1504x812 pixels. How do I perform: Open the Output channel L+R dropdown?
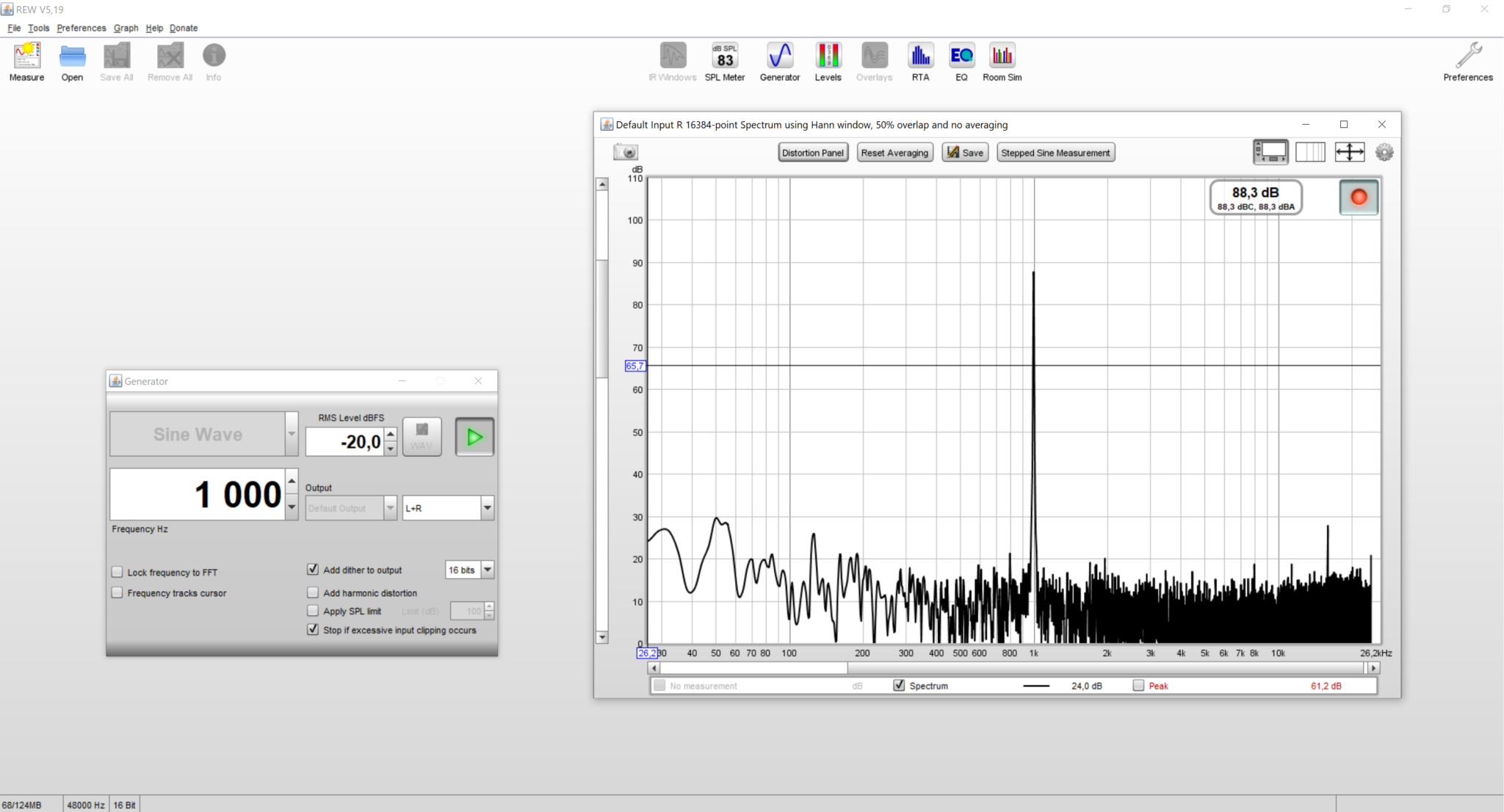[x=487, y=507]
